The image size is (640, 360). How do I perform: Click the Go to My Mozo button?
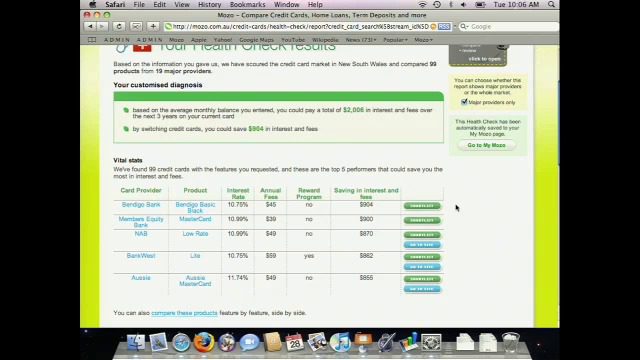486,145
